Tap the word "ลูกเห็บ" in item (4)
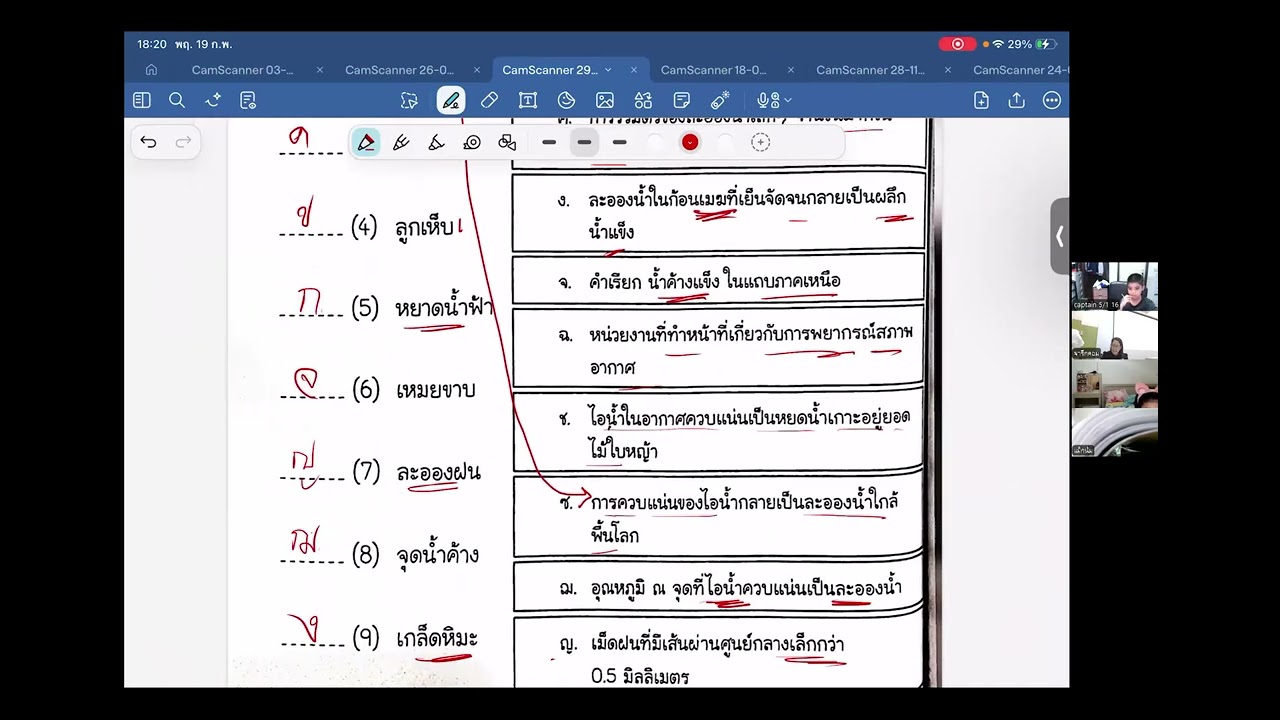This screenshot has width=1280, height=720. click(x=424, y=229)
